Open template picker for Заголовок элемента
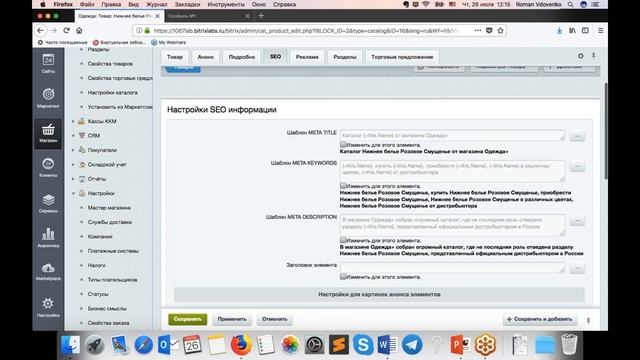 point(577,268)
